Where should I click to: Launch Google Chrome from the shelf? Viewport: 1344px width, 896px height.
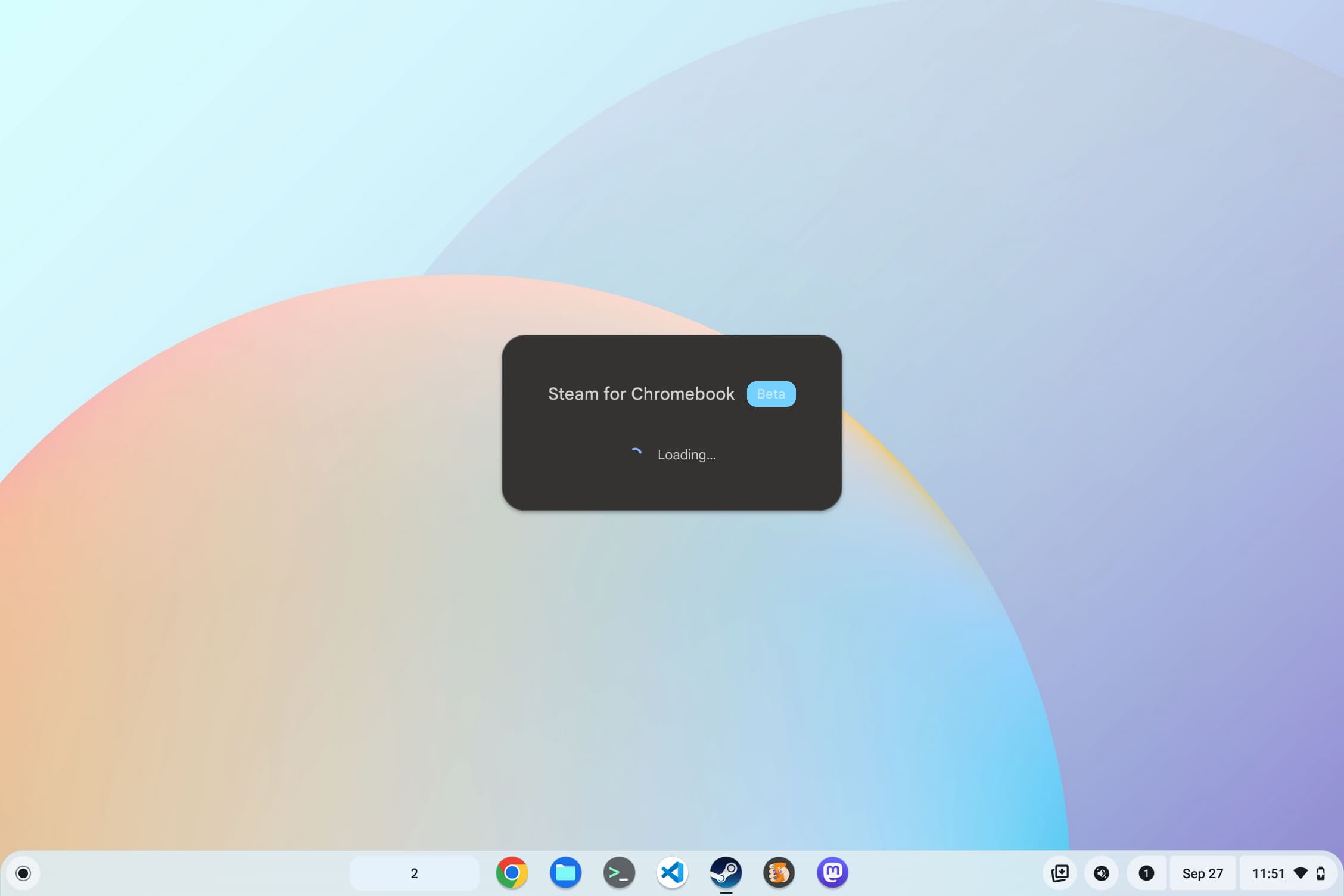tap(512, 873)
